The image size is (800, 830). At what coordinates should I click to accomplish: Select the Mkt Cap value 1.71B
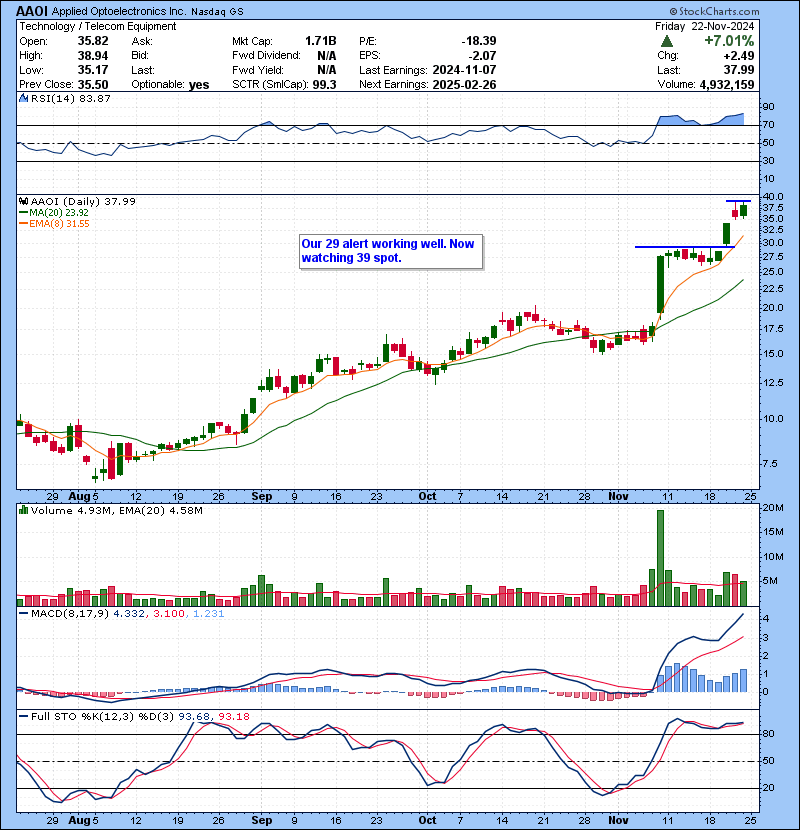tap(320, 41)
